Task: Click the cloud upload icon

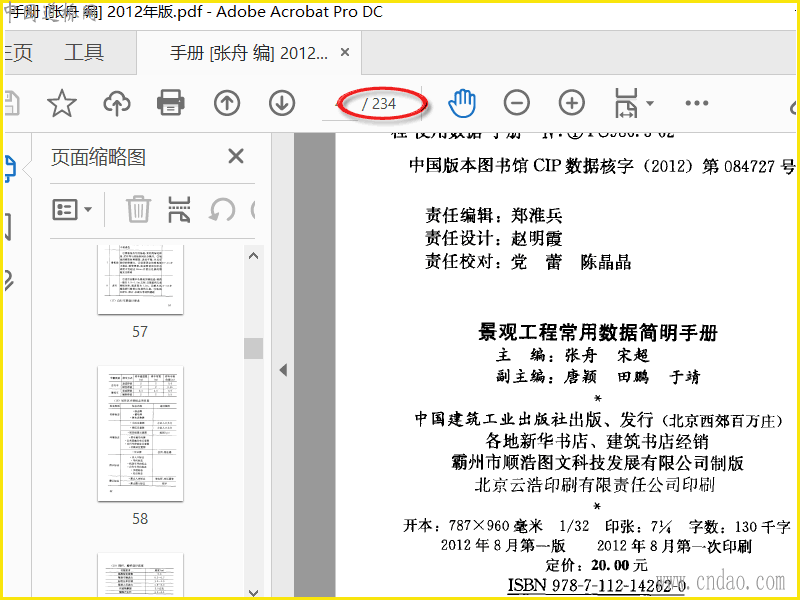Action: 117,104
